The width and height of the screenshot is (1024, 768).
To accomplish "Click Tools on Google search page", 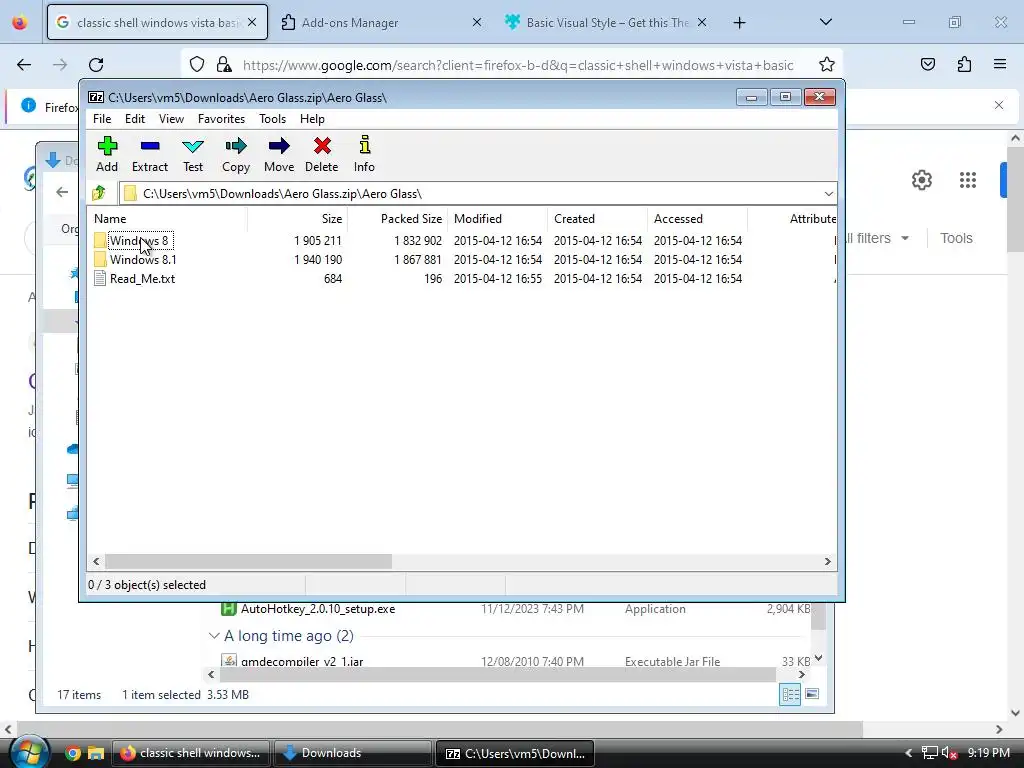I will click(956, 238).
